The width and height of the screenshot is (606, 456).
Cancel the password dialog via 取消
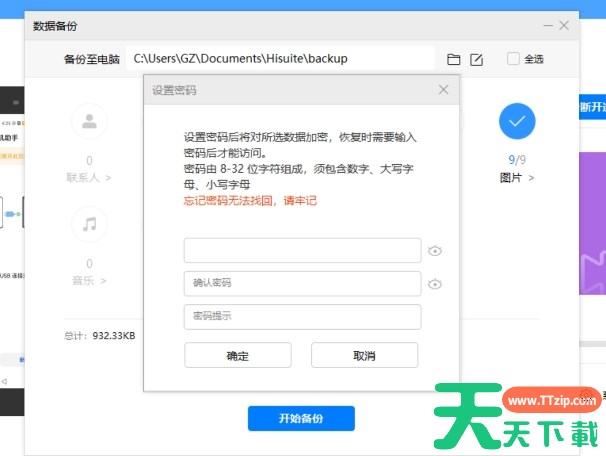pos(364,355)
